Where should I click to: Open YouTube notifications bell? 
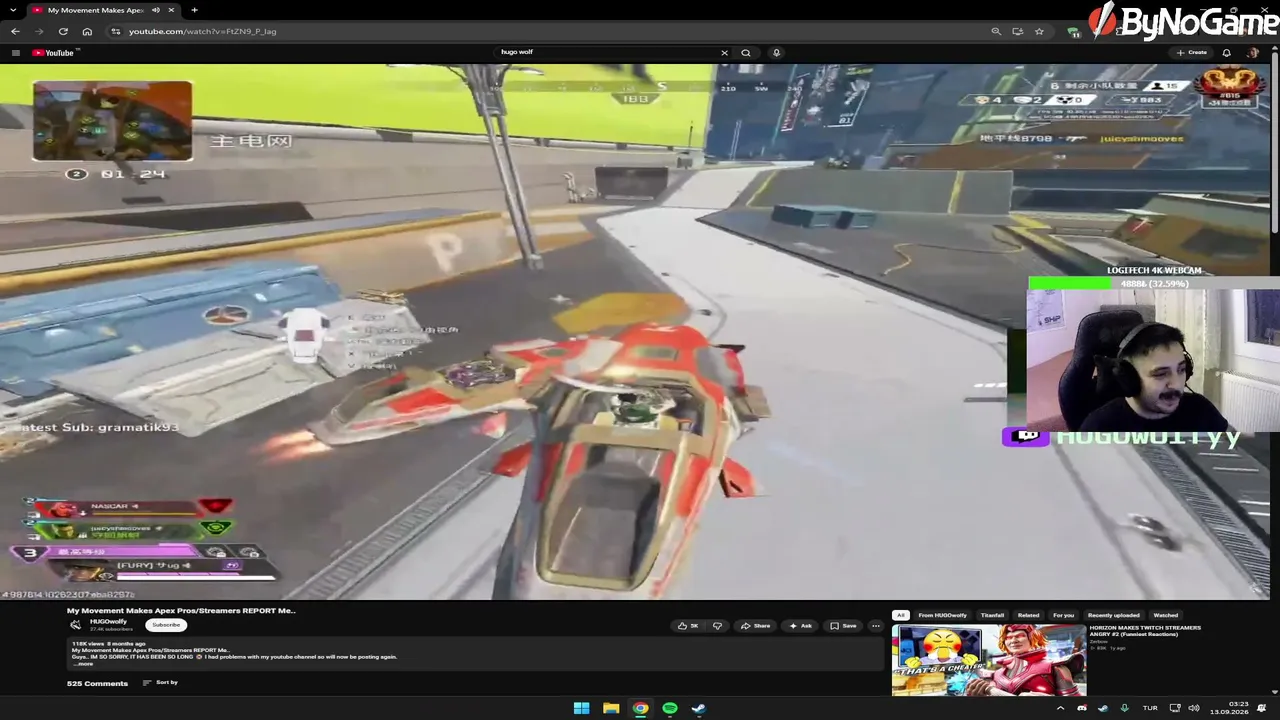[x=1229, y=53]
